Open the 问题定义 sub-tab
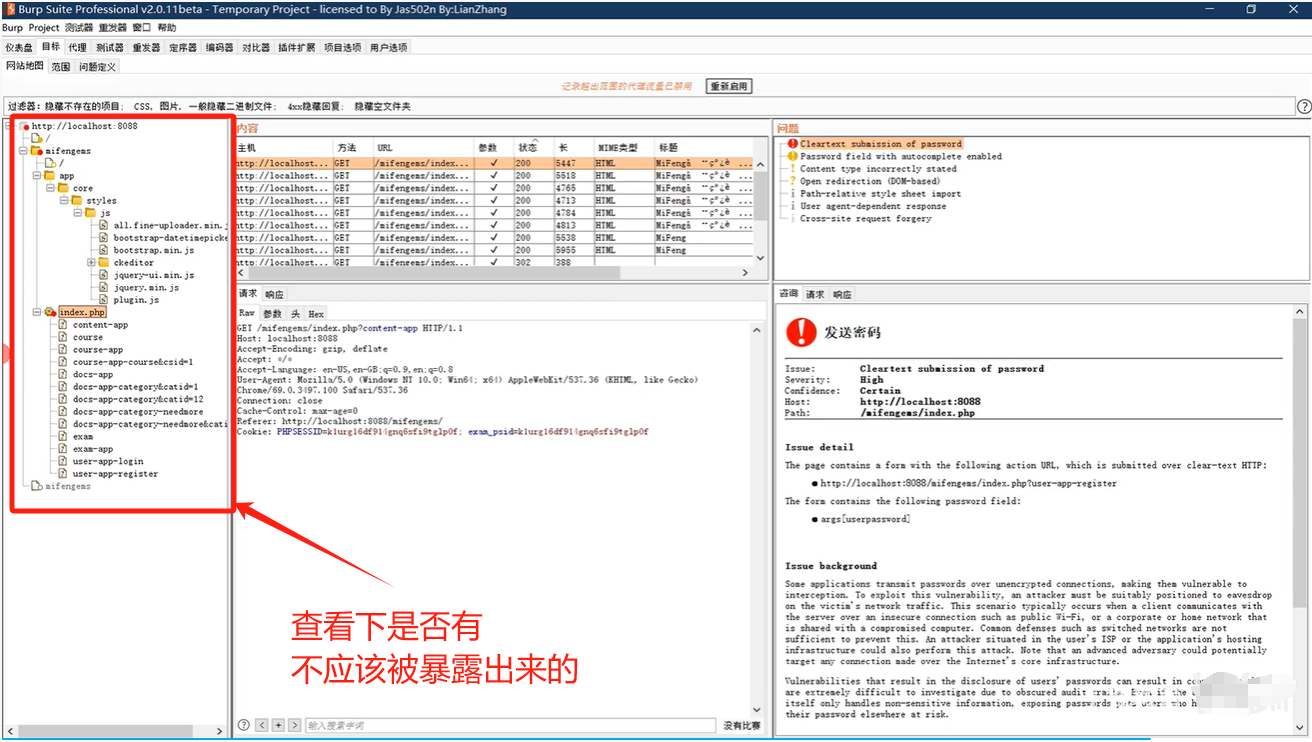1312x742 pixels. coord(97,67)
